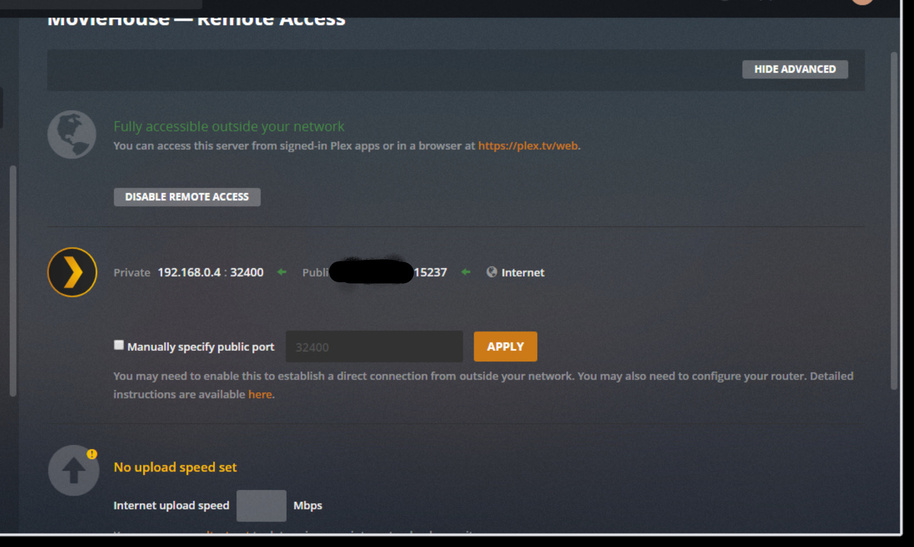The width and height of the screenshot is (914, 547).
Task: Click the private address 192.168.0.4 : 32400
Action: click(210, 272)
